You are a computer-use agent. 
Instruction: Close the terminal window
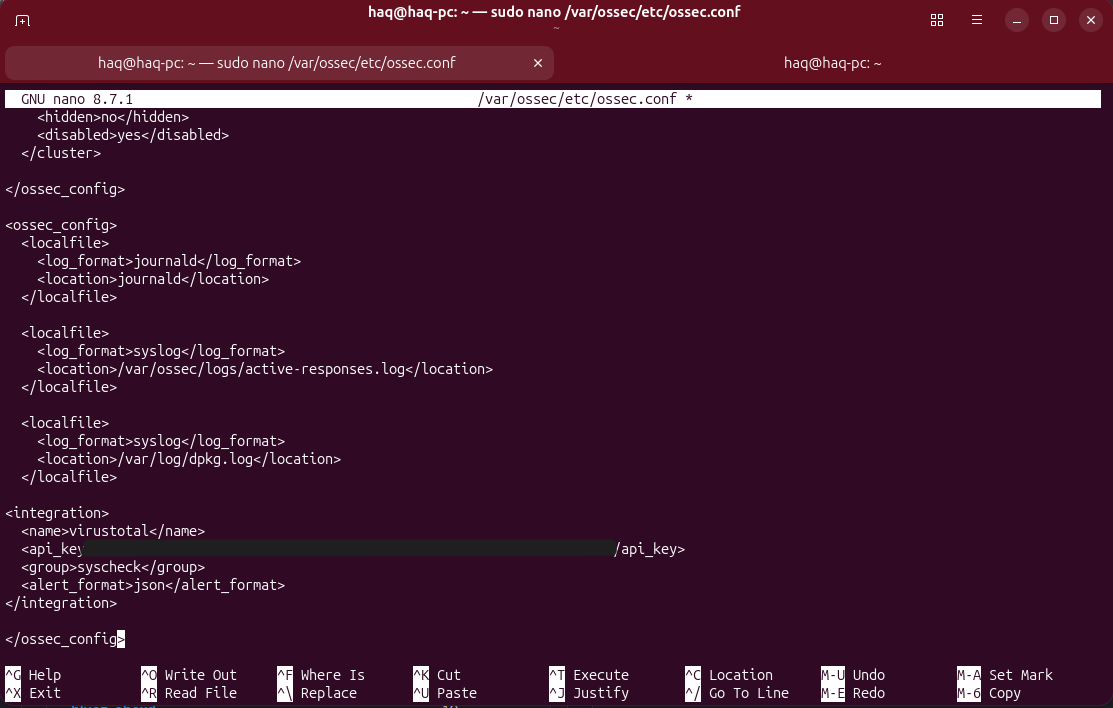click(1091, 21)
